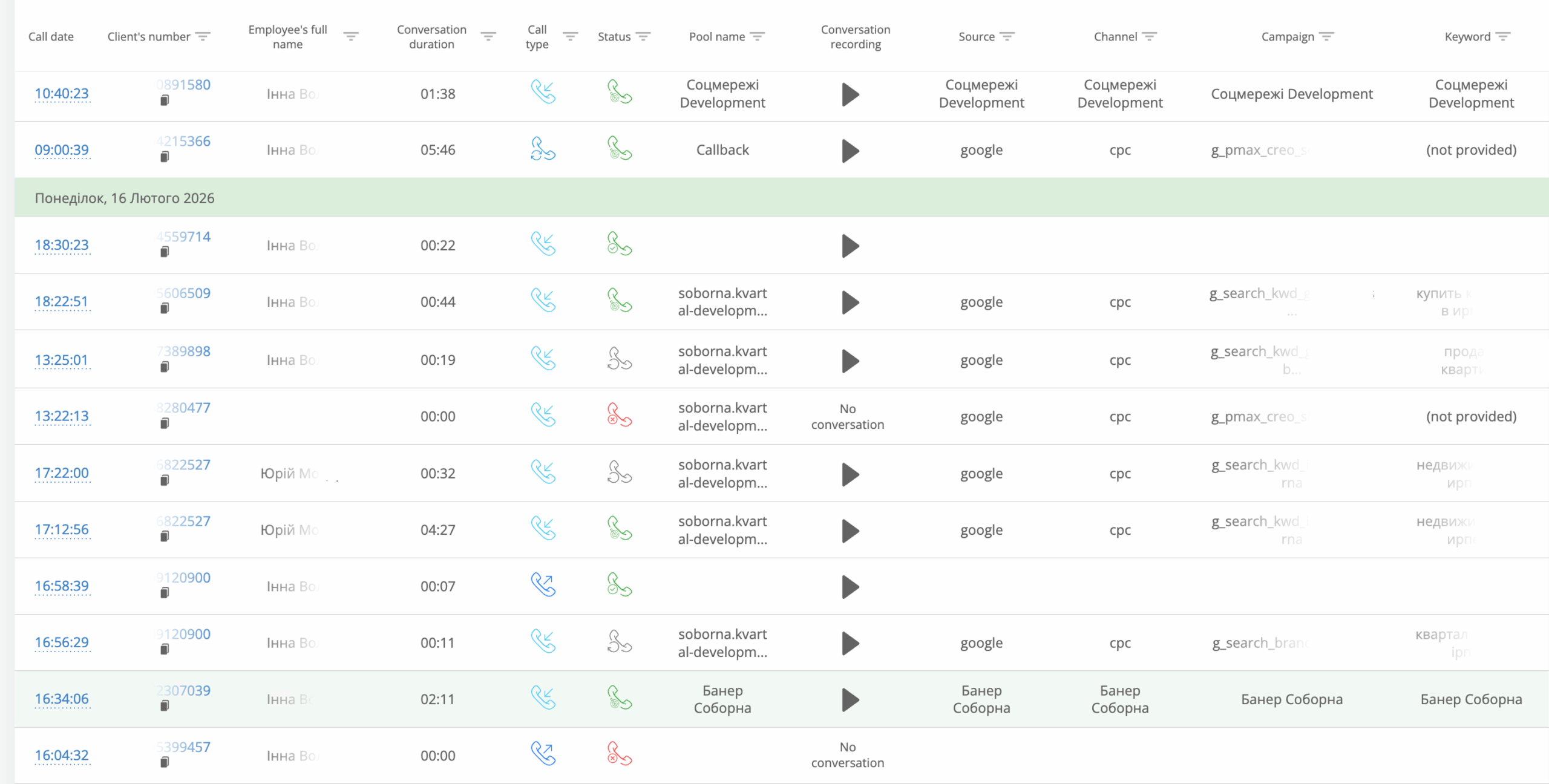Open the 18:22:51 call entry link
The image size is (1549, 784).
tap(62, 301)
